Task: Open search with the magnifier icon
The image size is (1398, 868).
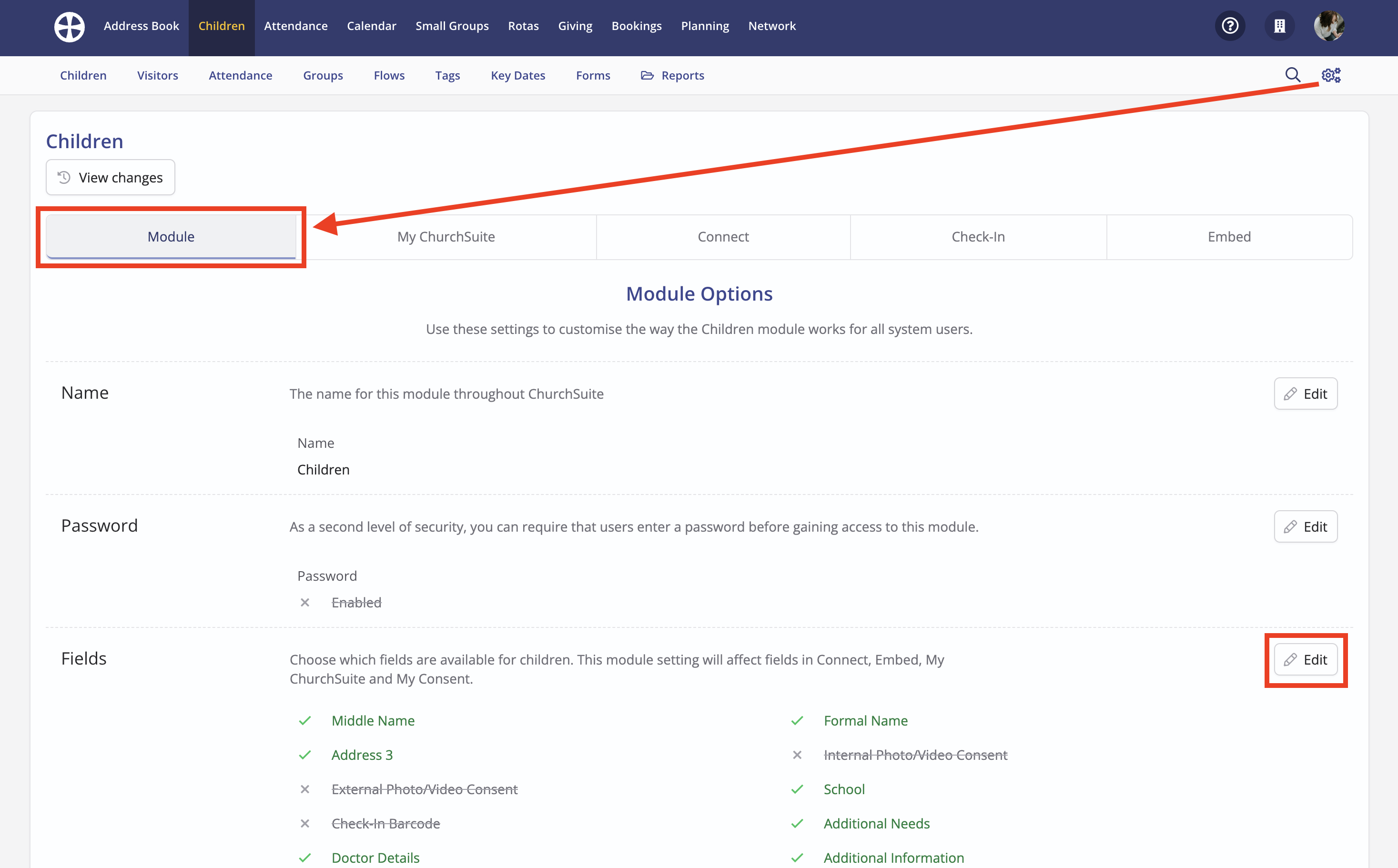Action: [x=1292, y=75]
